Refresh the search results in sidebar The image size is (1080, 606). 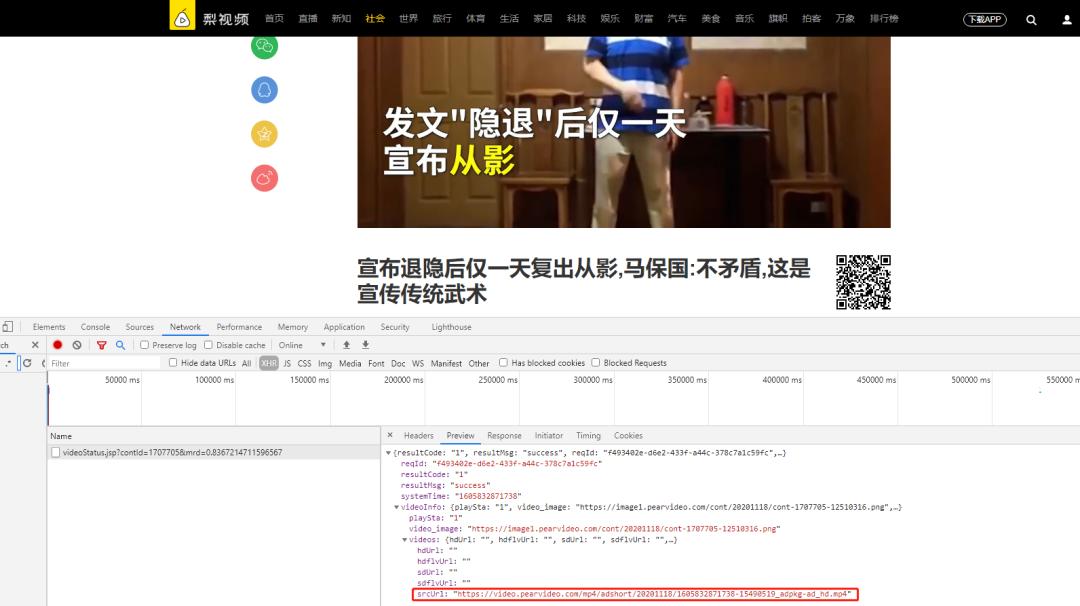click(28, 363)
